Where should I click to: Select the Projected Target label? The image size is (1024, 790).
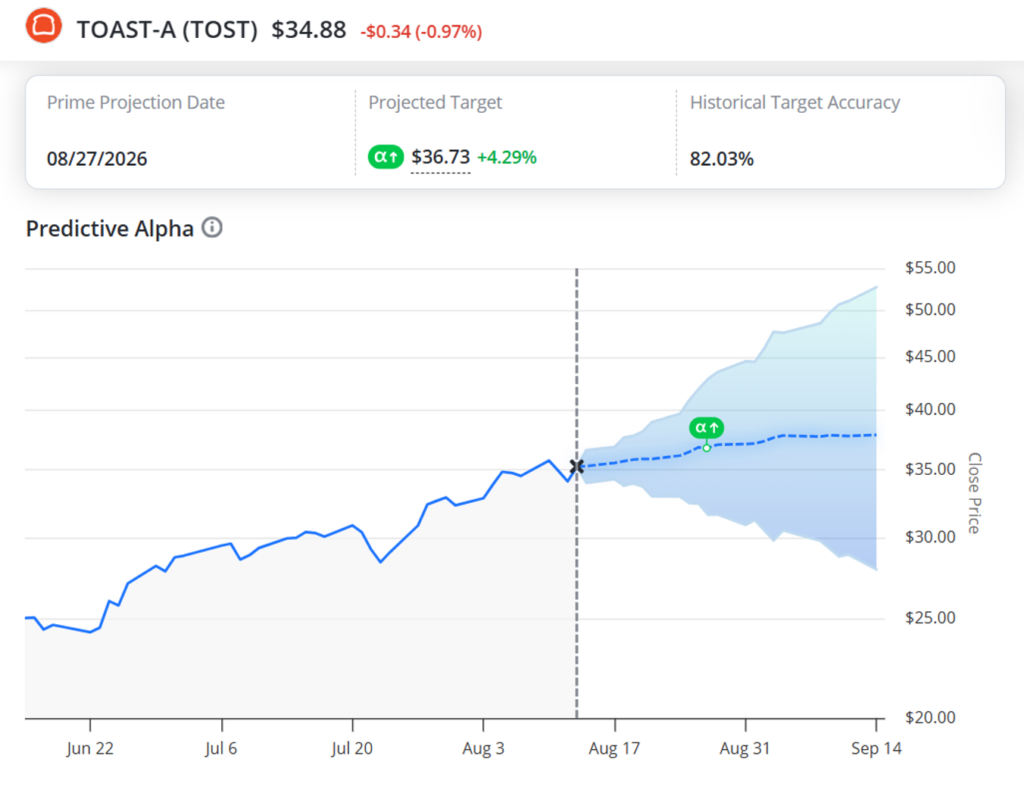[x=435, y=103]
